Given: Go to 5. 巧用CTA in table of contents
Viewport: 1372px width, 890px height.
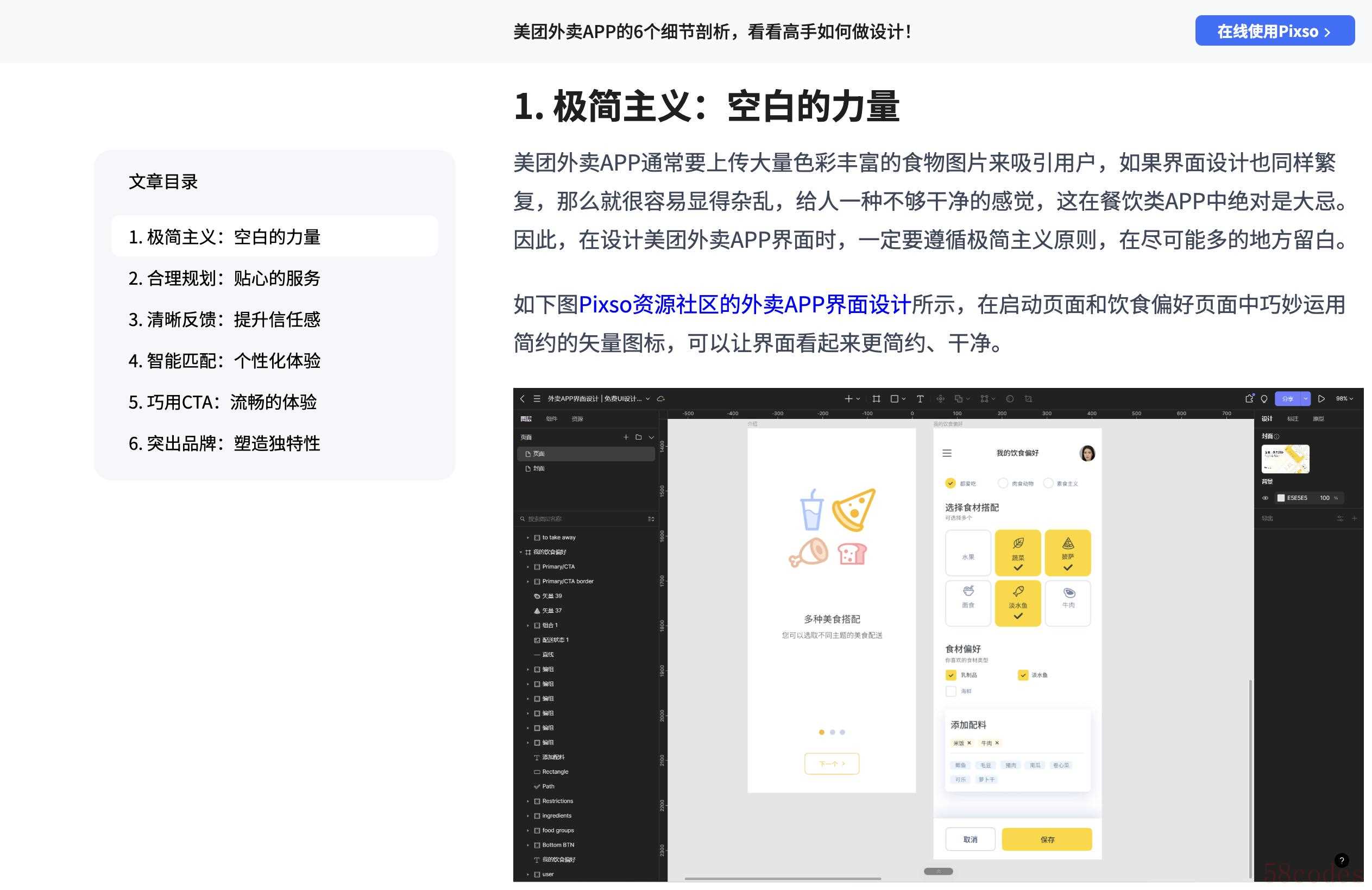Looking at the screenshot, I should pyautogui.click(x=223, y=402).
